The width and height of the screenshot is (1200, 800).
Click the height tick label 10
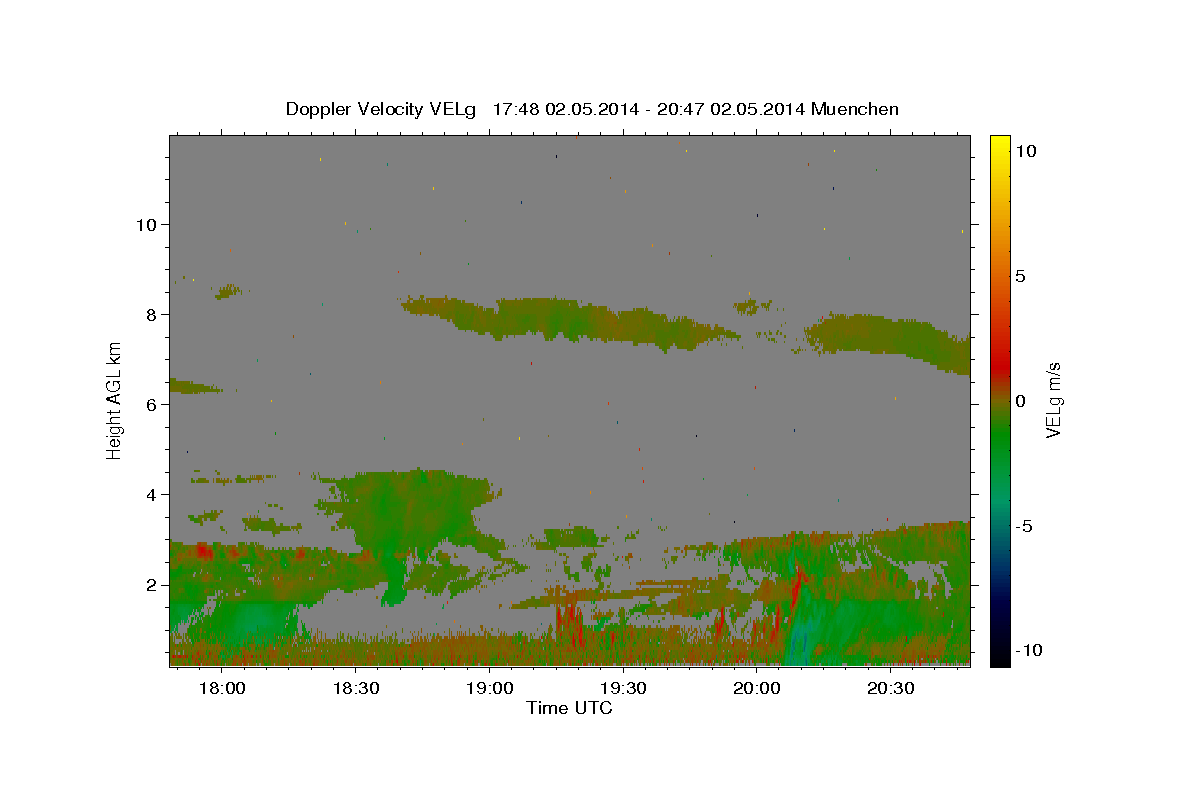pyautogui.click(x=147, y=224)
